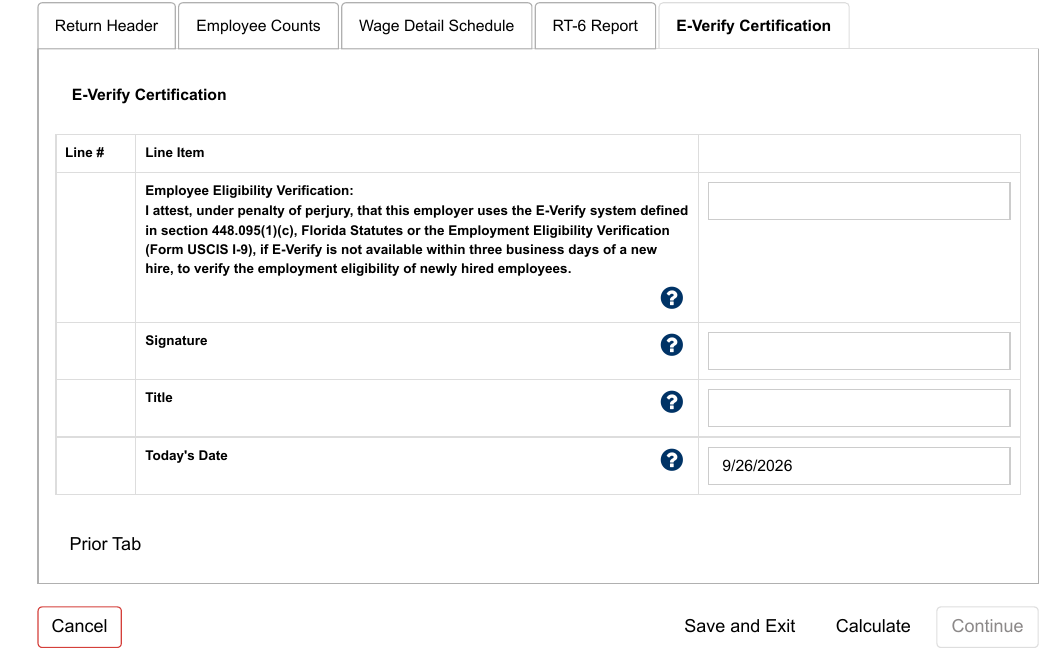
Task: Go back using Prior Tab
Action: click(105, 544)
